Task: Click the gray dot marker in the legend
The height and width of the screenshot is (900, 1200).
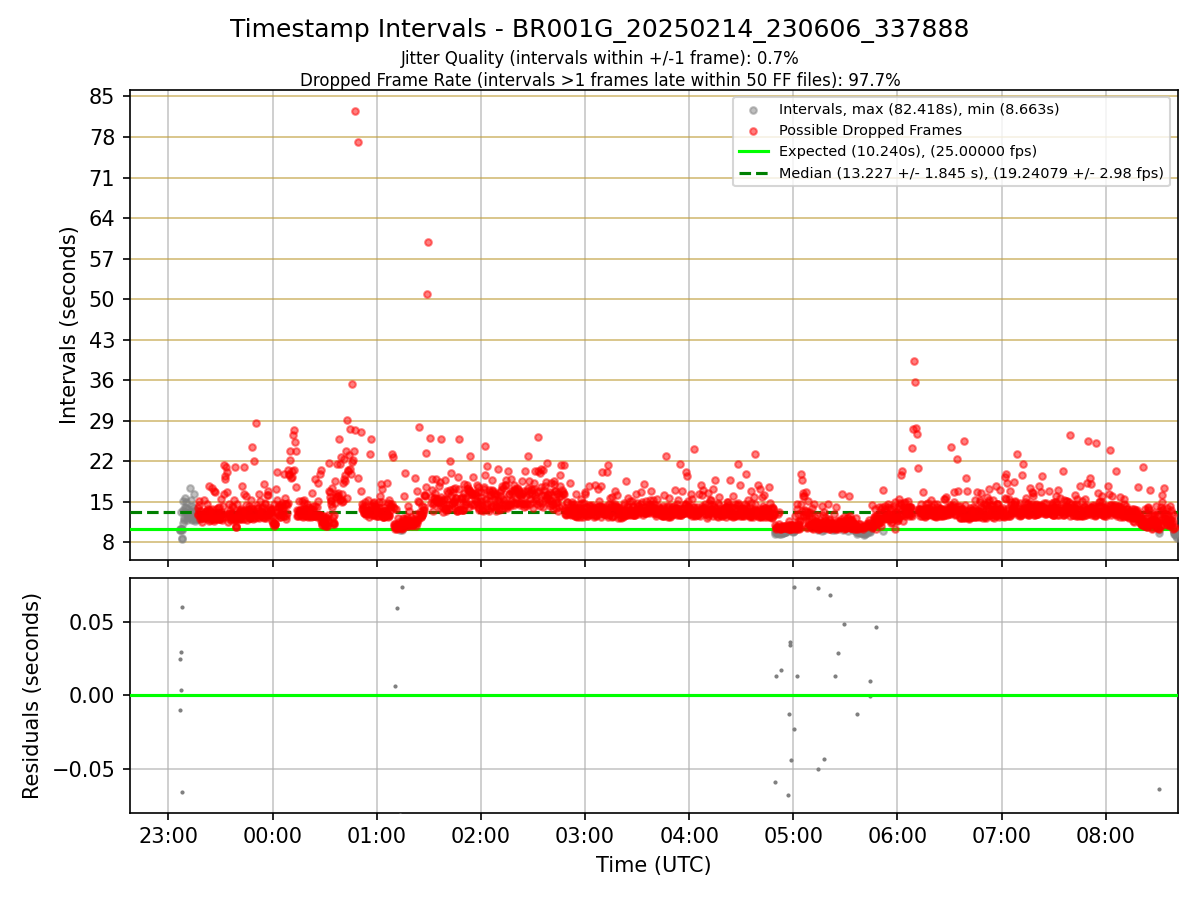Action: click(755, 110)
